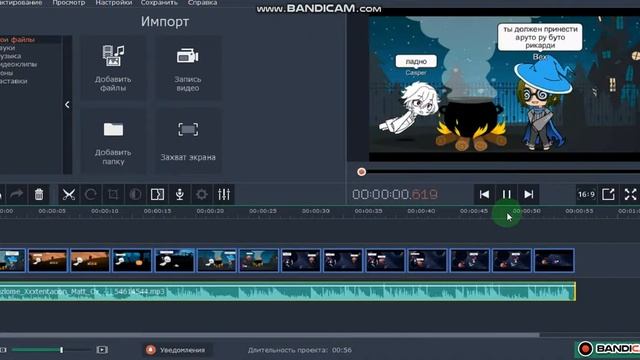Click the Запись видео record video button
Image resolution: width=640 pixels, height=360 pixels.
point(188,68)
